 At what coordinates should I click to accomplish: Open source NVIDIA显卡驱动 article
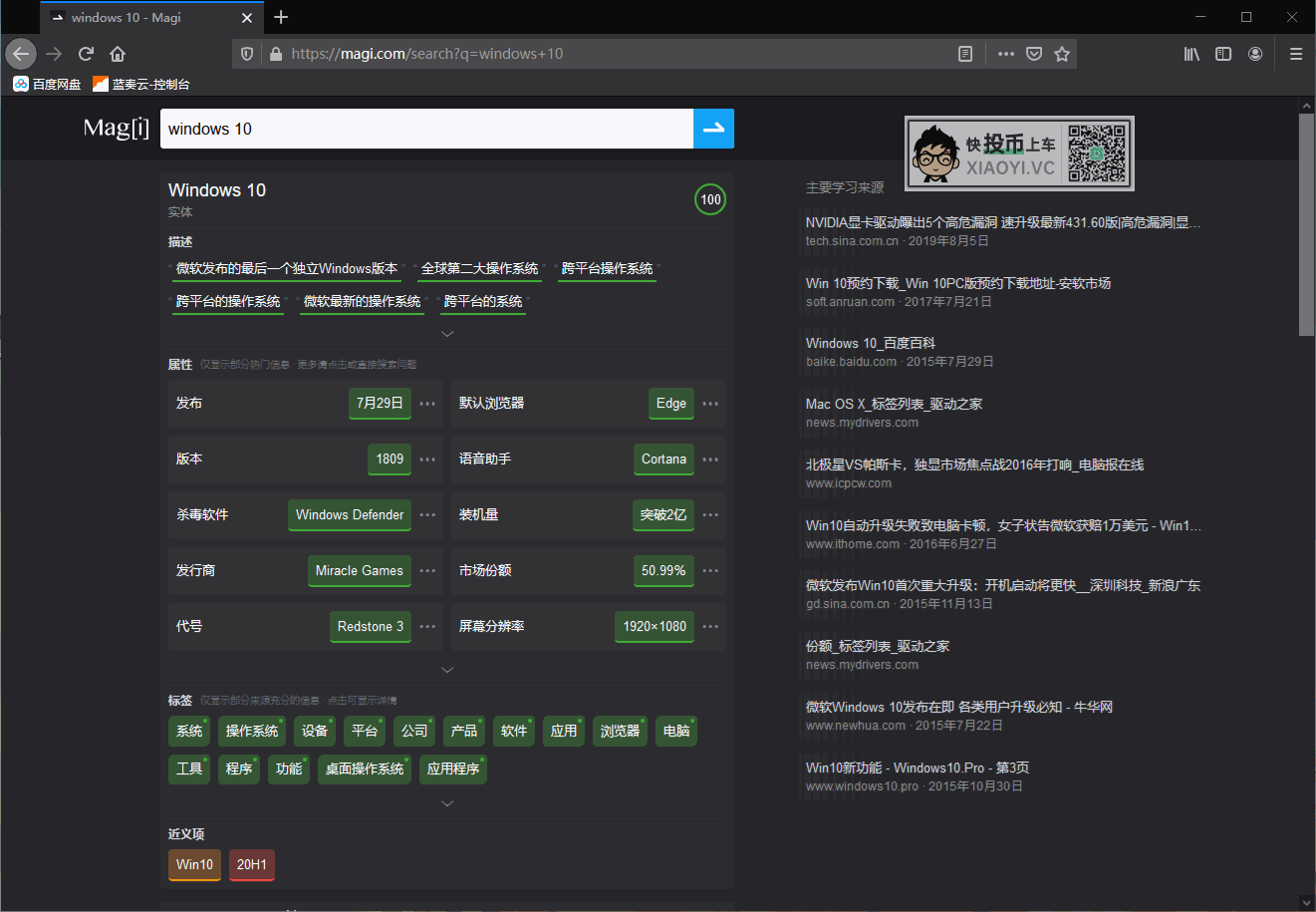1003,222
